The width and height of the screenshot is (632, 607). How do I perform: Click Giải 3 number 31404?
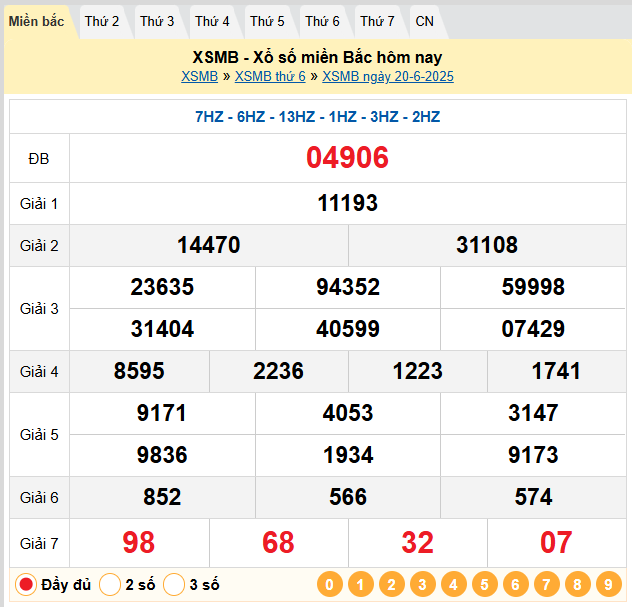coord(162,329)
